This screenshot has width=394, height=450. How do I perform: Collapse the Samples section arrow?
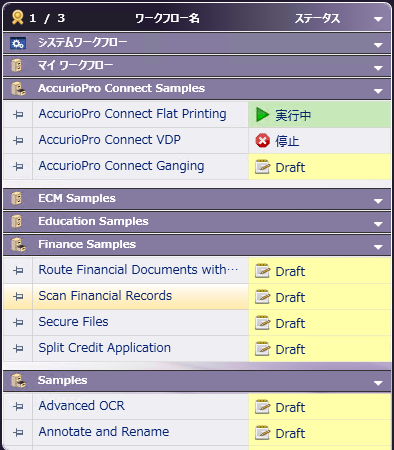tap(378, 383)
